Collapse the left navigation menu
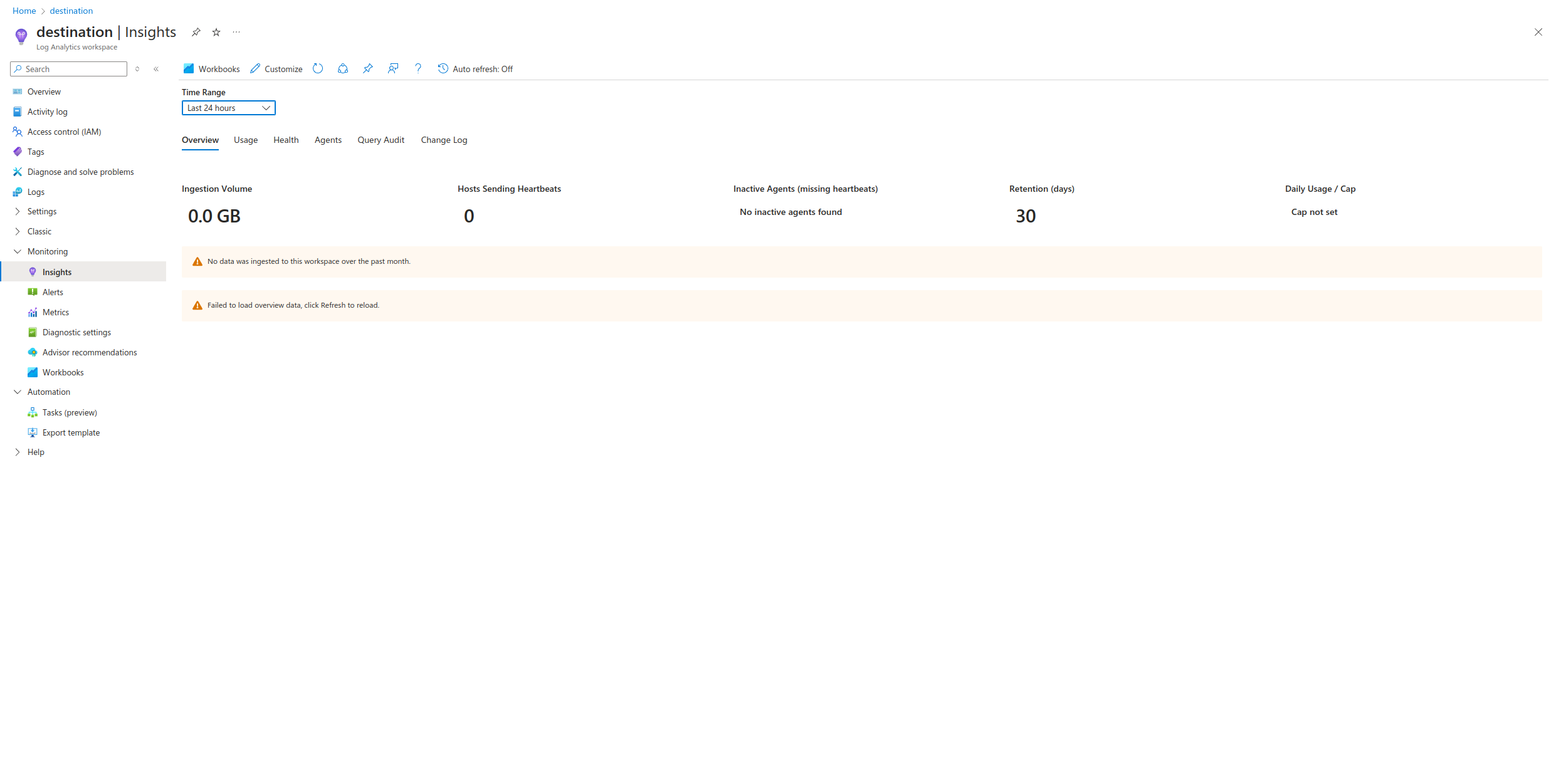The height and width of the screenshot is (784, 1561). 156,70
